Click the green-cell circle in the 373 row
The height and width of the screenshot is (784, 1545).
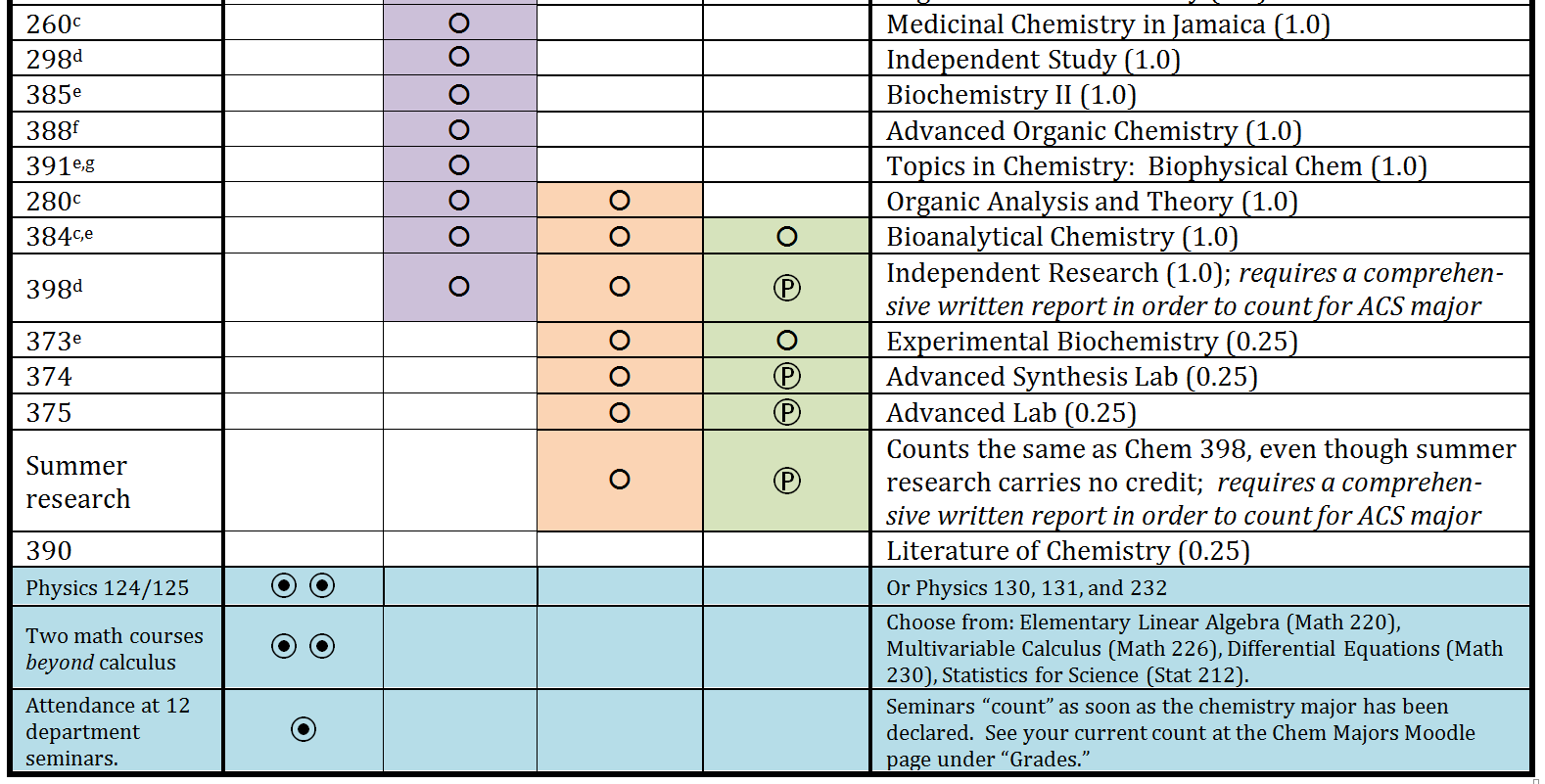tap(787, 341)
